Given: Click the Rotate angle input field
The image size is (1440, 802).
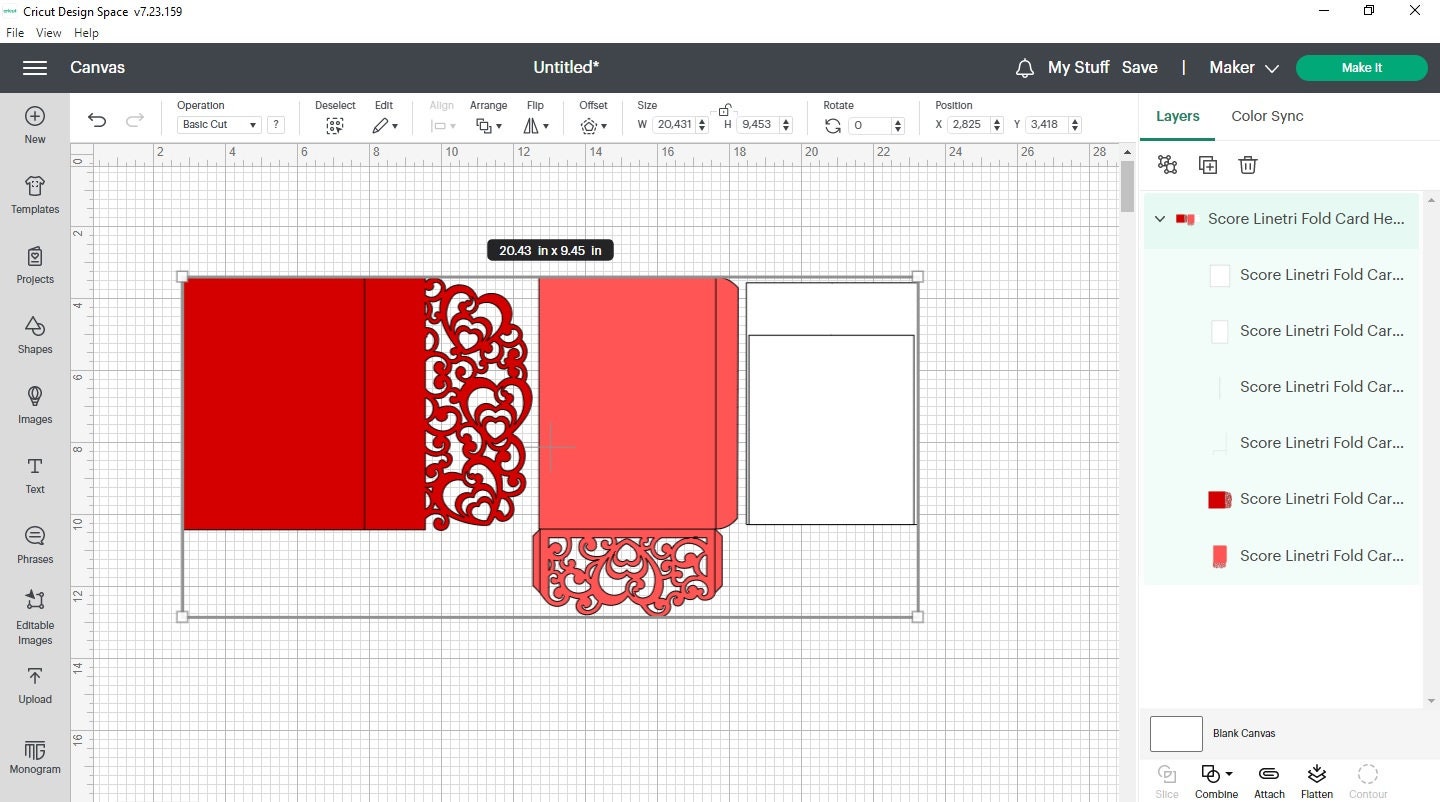Looking at the screenshot, I should click(869, 125).
